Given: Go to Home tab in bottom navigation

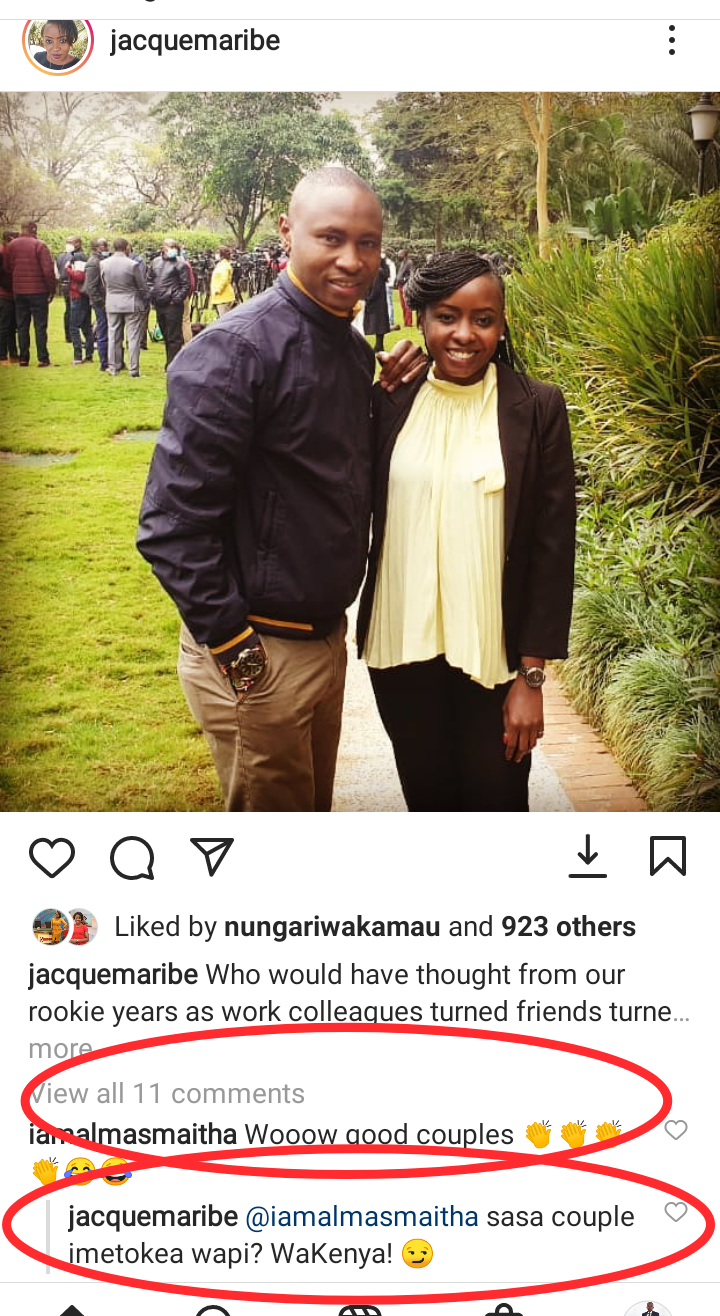Looking at the screenshot, I should pyautogui.click(x=70, y=1308).
